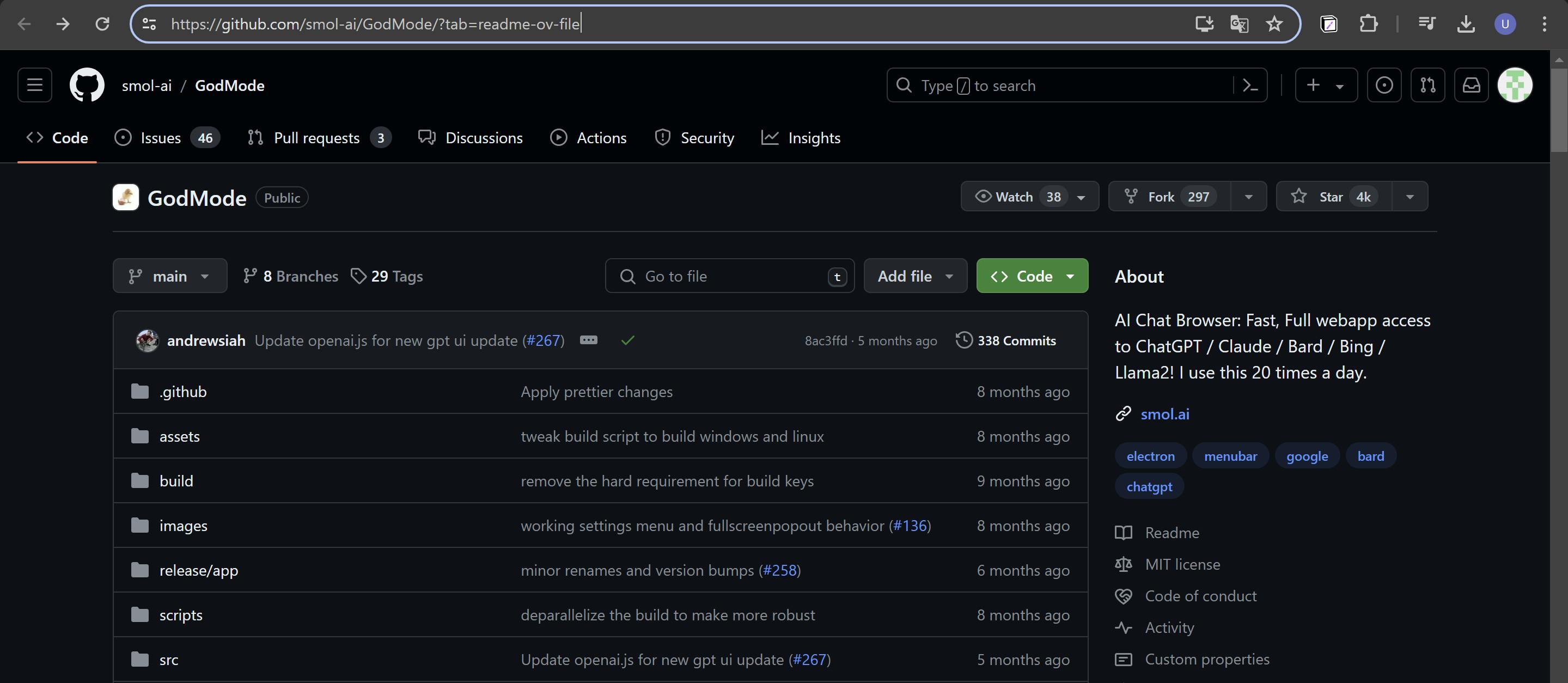
Task: Open the hamburger navigation menu
Action: point(35,85)
